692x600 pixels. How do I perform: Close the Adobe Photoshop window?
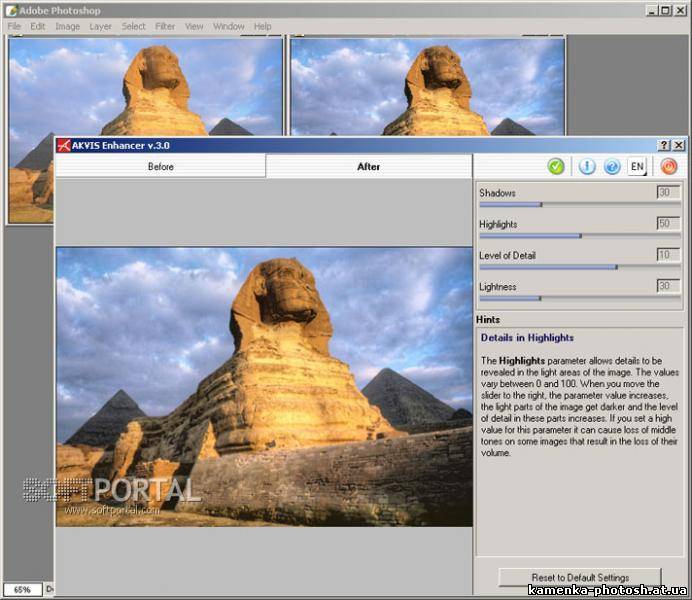coord(680,10)
